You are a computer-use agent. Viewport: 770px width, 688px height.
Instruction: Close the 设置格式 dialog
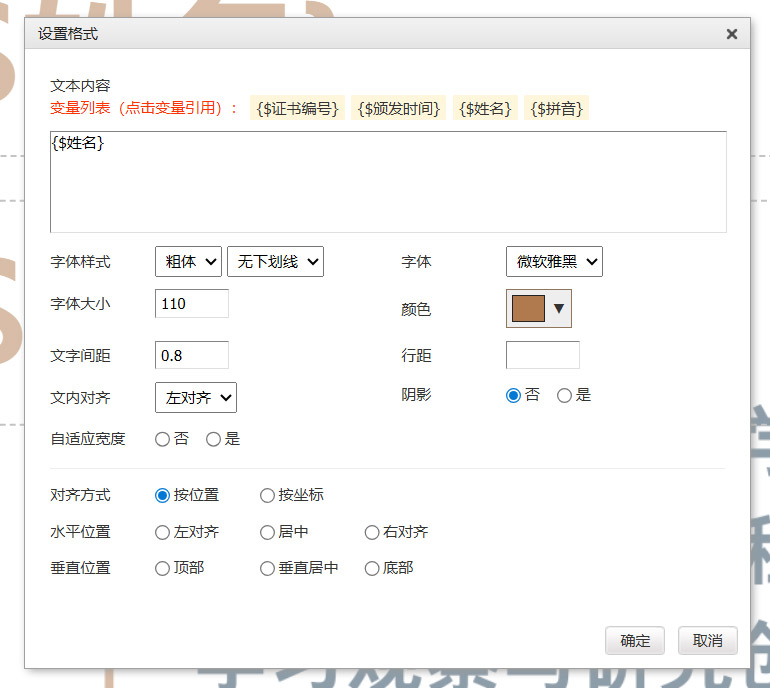[x=732, y=34]
